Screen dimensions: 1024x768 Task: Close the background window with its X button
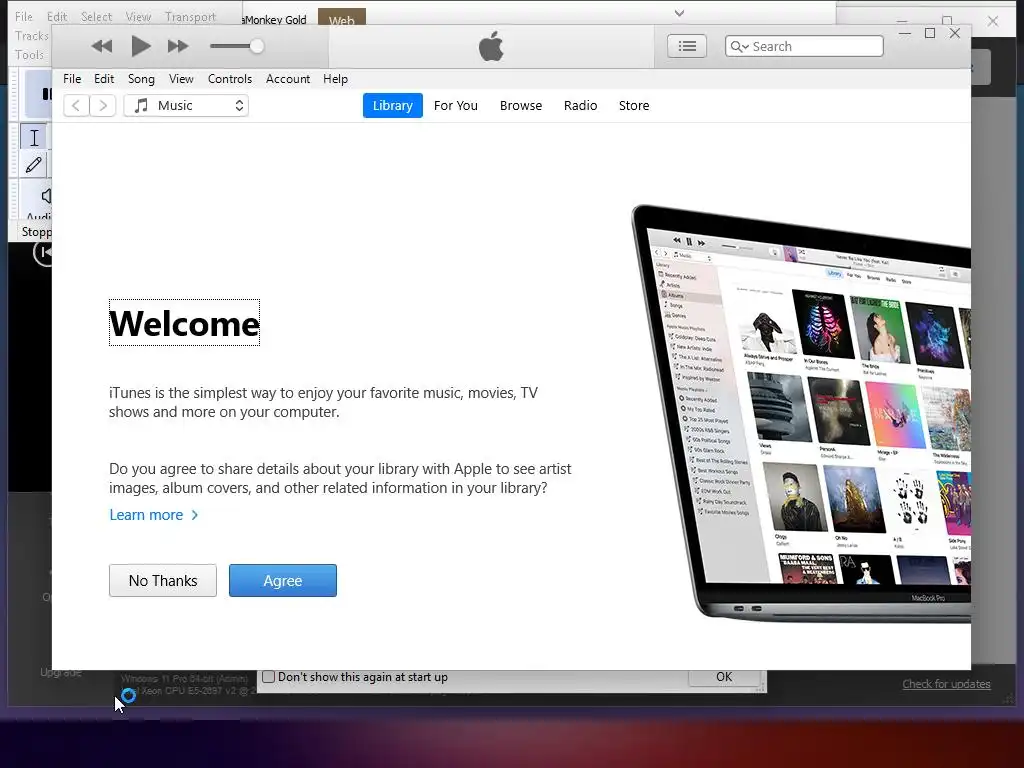[x=993, y=22]
